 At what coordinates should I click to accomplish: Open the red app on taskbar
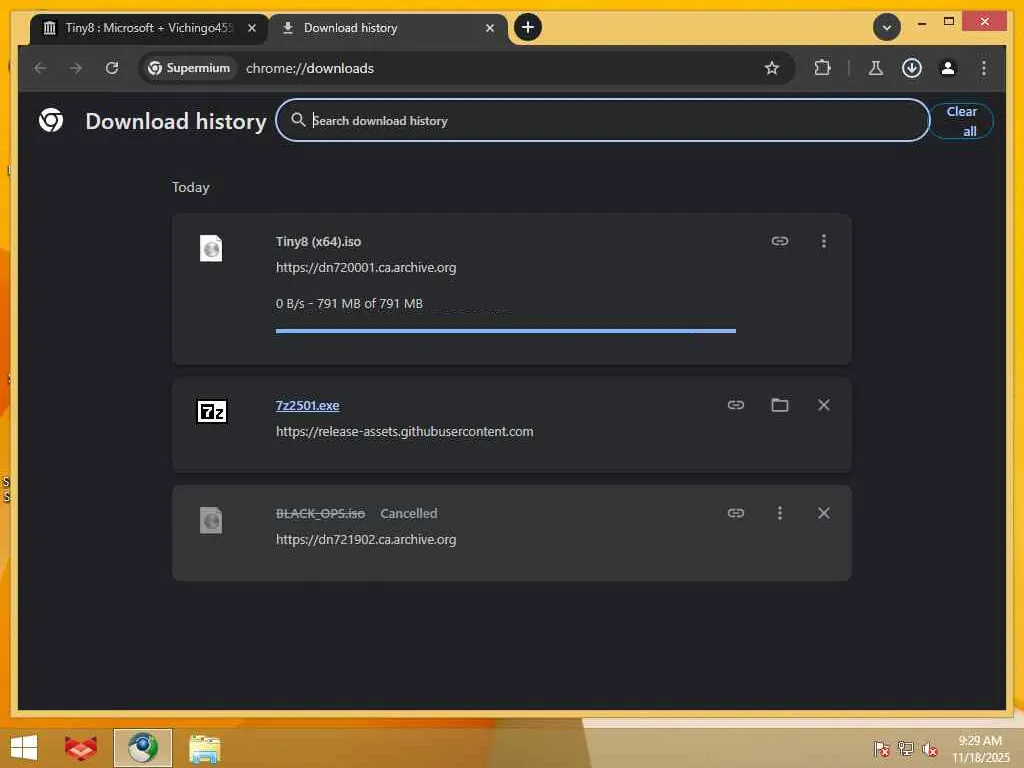pos(81,748)
